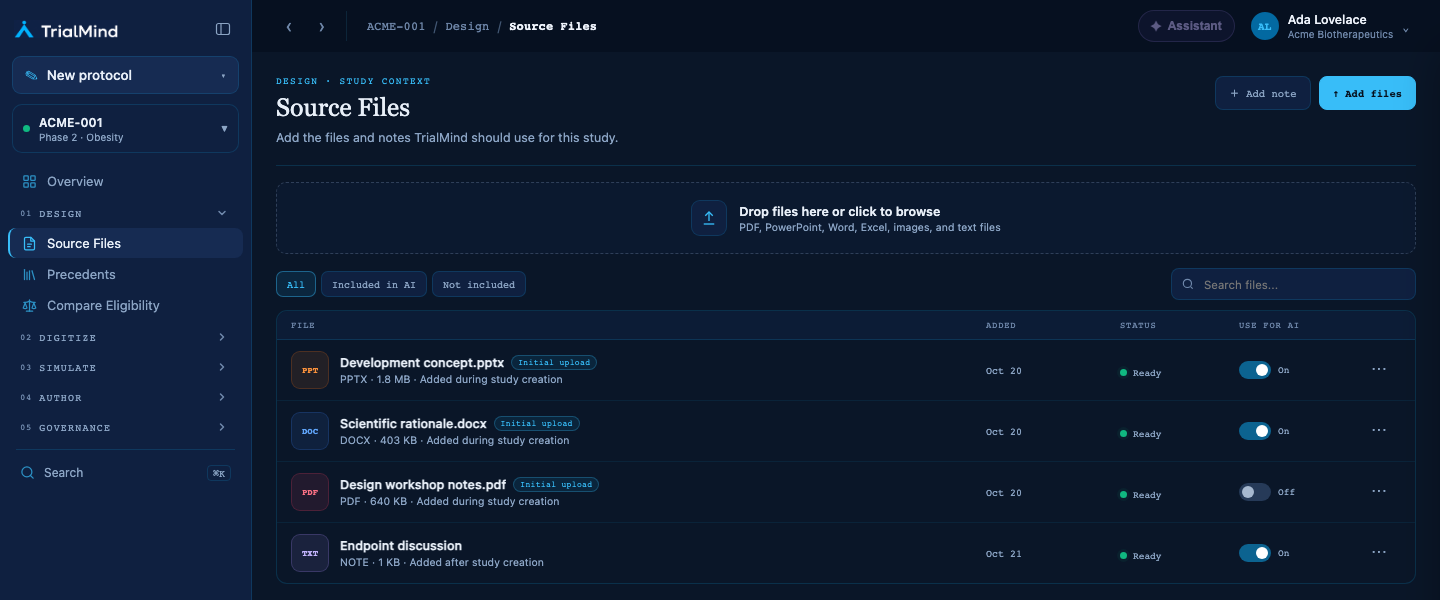Screen dimensions: 1440x600
Task: Click the New protocol button label
Action: pyautogui.click(x=89, y=76)
